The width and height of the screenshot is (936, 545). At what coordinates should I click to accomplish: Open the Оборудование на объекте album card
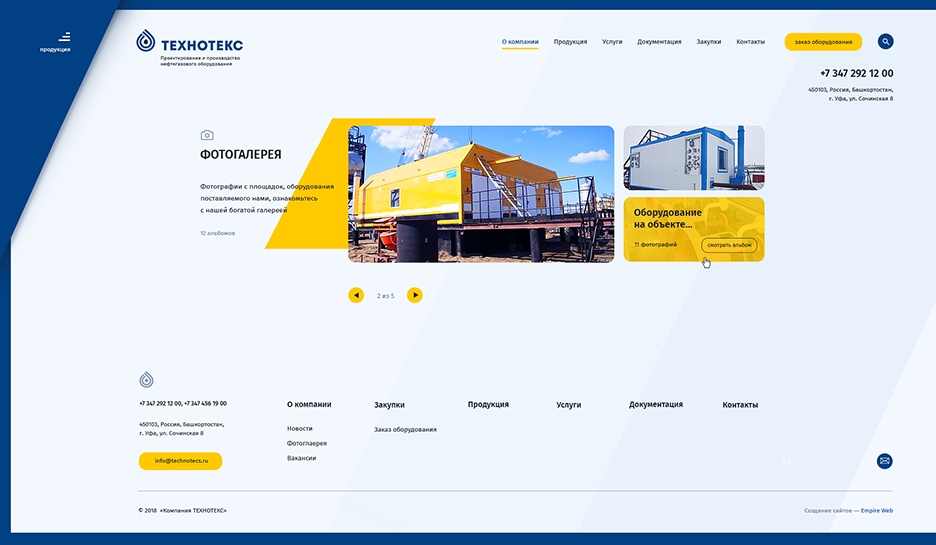coord(694,229)
